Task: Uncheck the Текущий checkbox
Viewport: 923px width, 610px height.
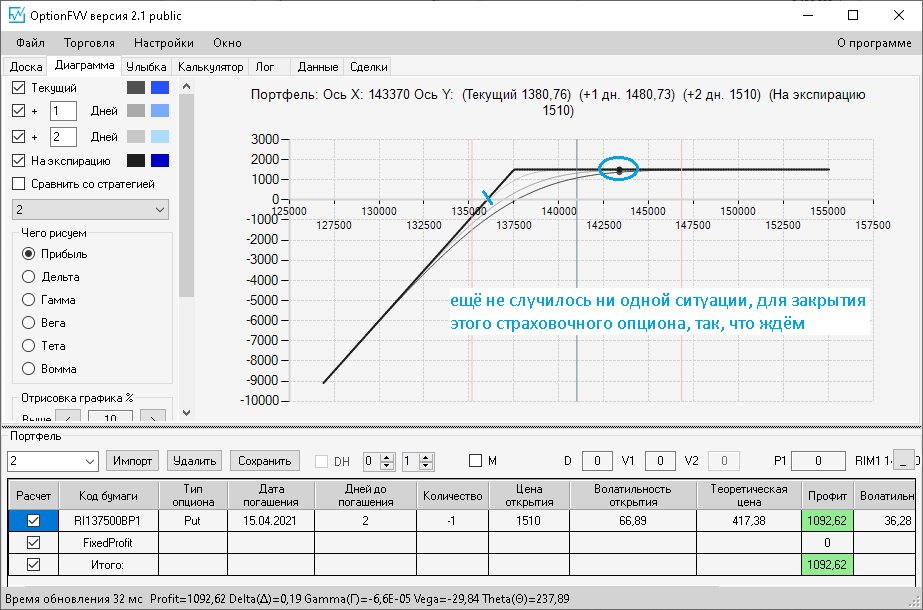Action: tap(18, 88)
